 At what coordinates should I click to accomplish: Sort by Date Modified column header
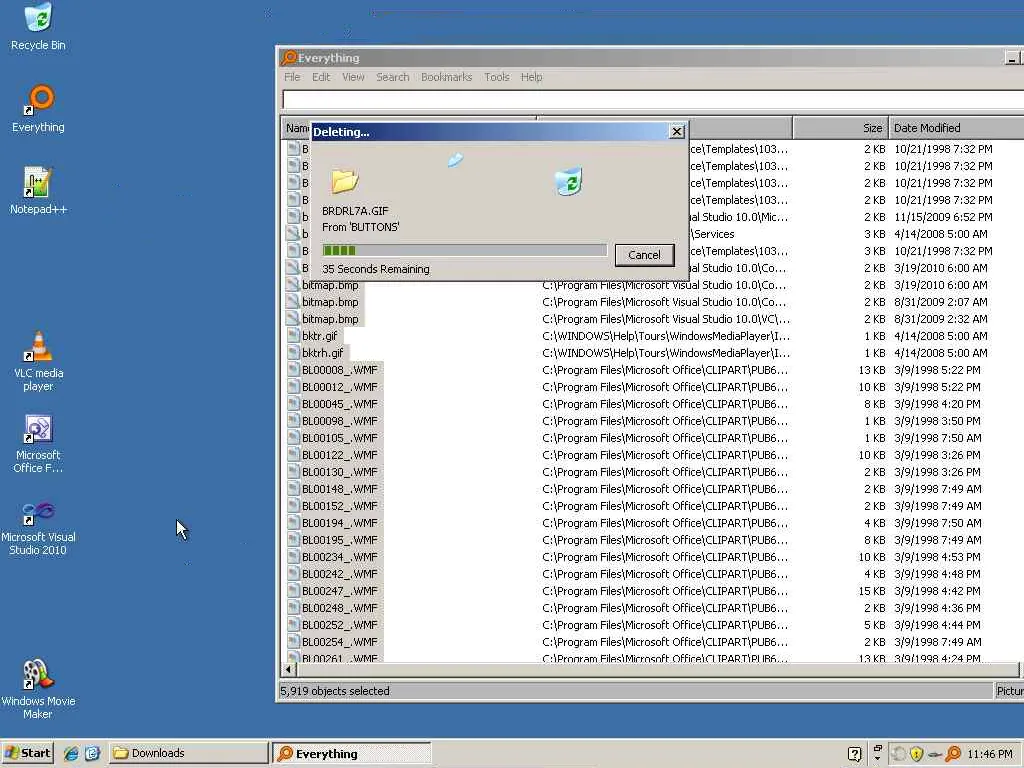coord(956,128)
